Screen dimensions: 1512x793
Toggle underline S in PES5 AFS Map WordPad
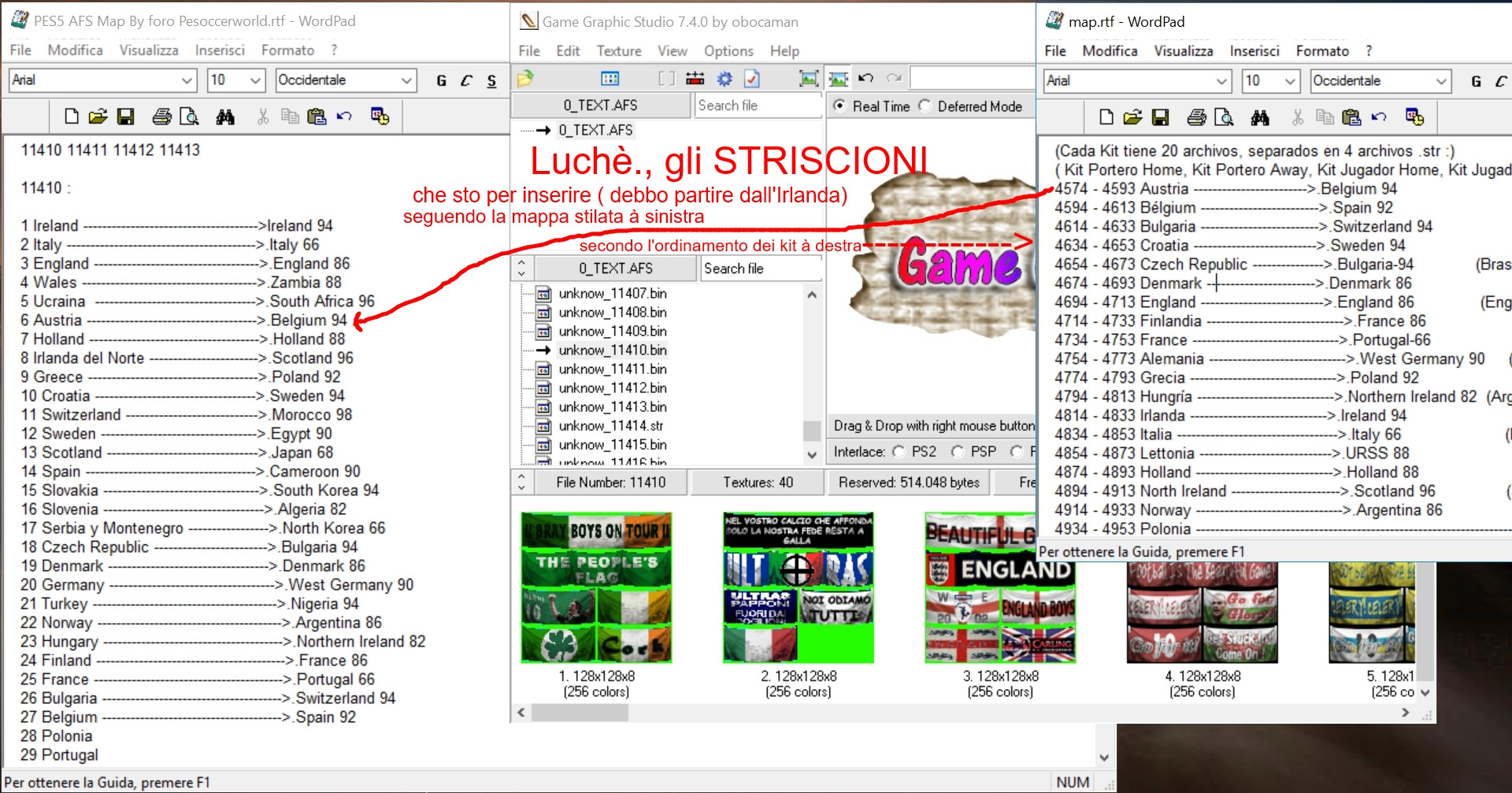coord(491,80)
